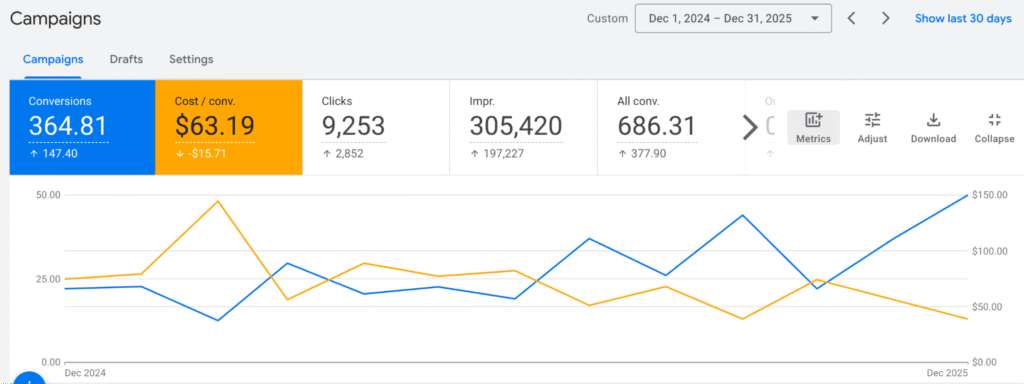The height and width of the screenshot is (384, 1024).
Task: Click the $100.00 right axis label
Action: point(989,251)
